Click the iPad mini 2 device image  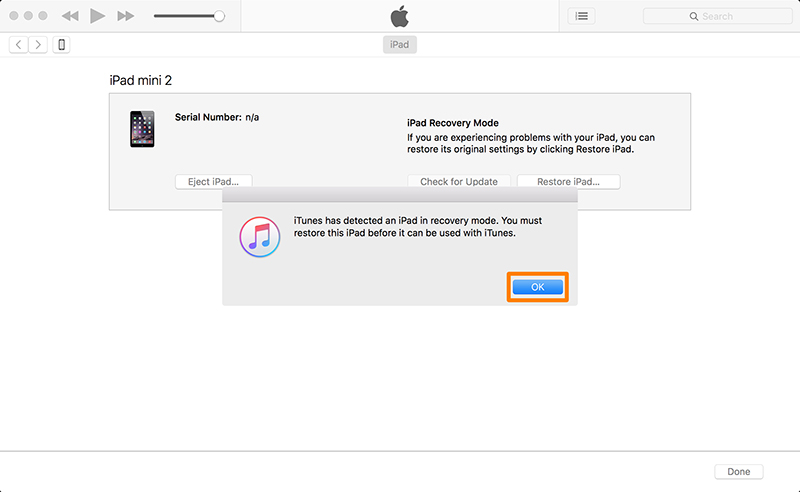tap(142, 129)
